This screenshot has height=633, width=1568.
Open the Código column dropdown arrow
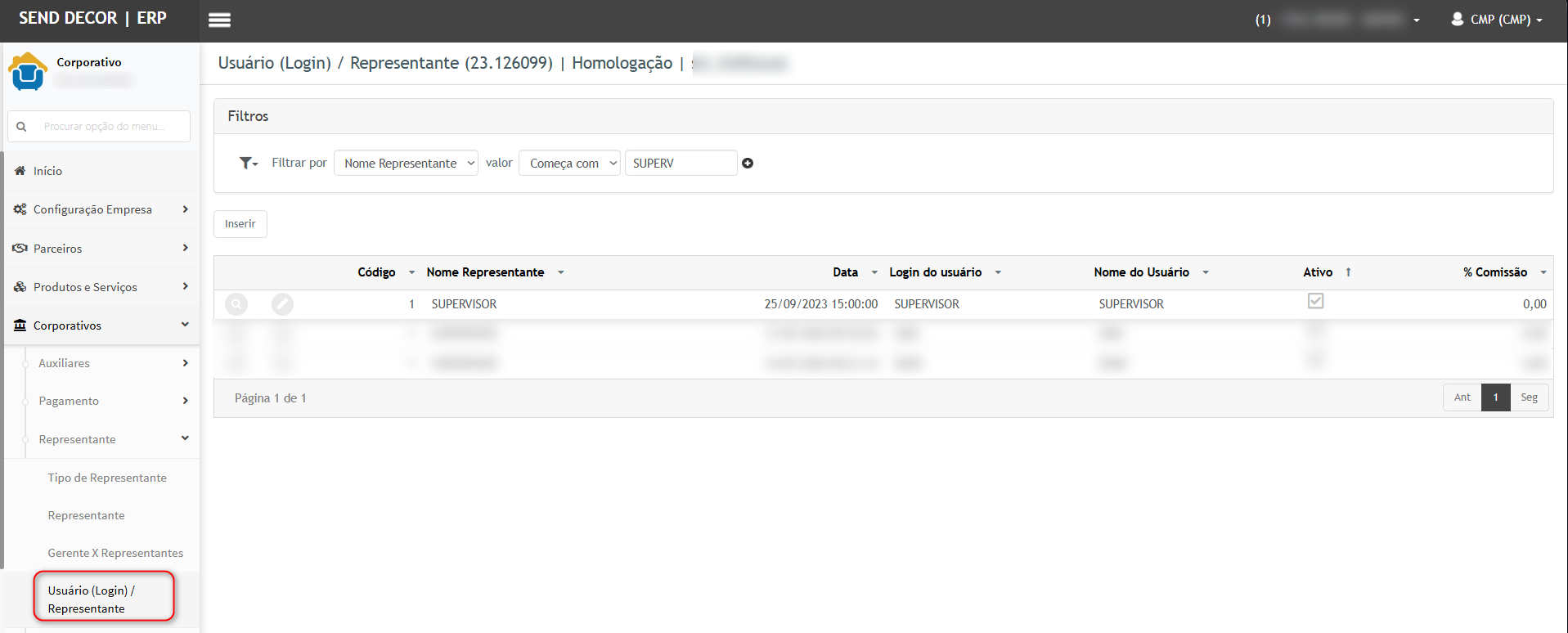pos(411,272)
